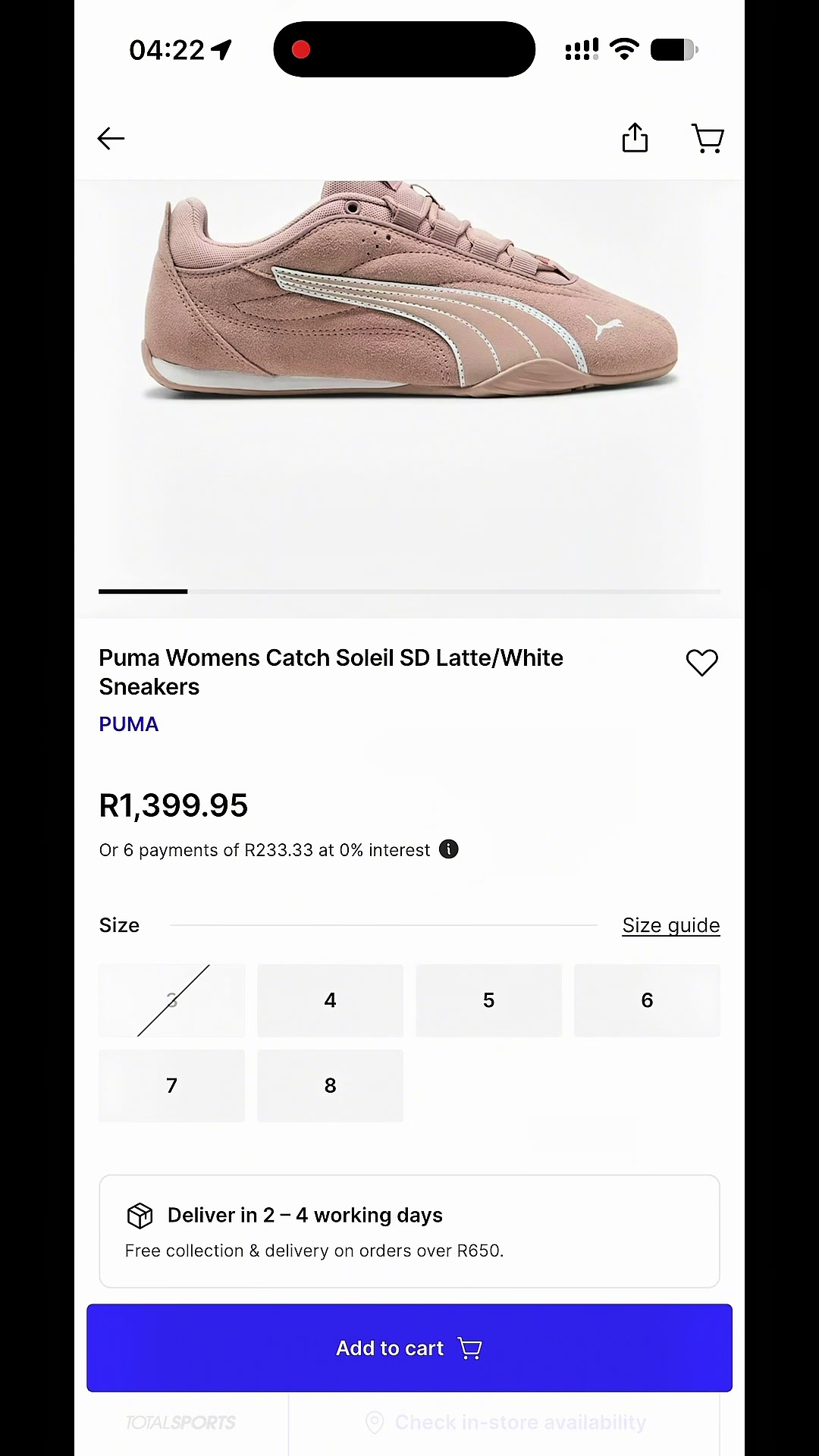Tap the battery status icon
The width and height of the screenshot is (819, 1456).
coord(674,50)
